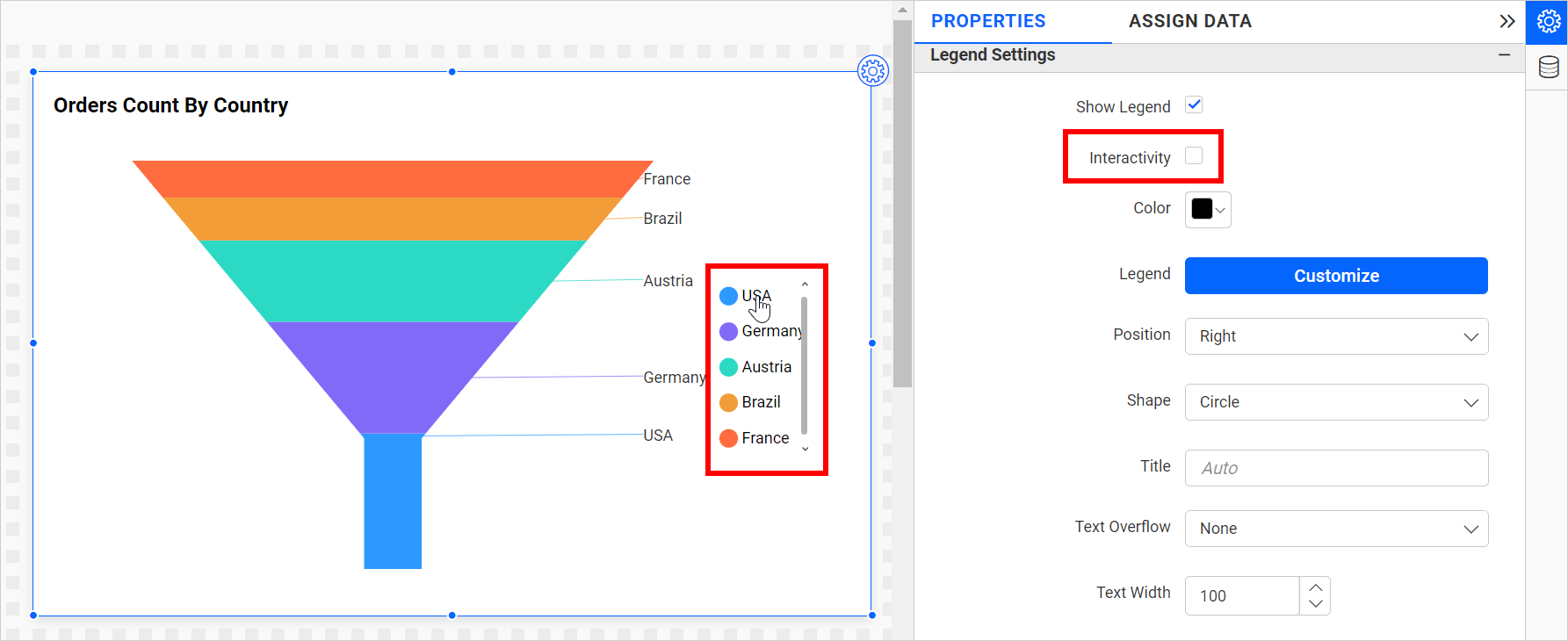The width and height of the screenshot is (1568, 641).
Task: Open the data source database icon
Action: pyautogui.click(x=1548, y=68)
